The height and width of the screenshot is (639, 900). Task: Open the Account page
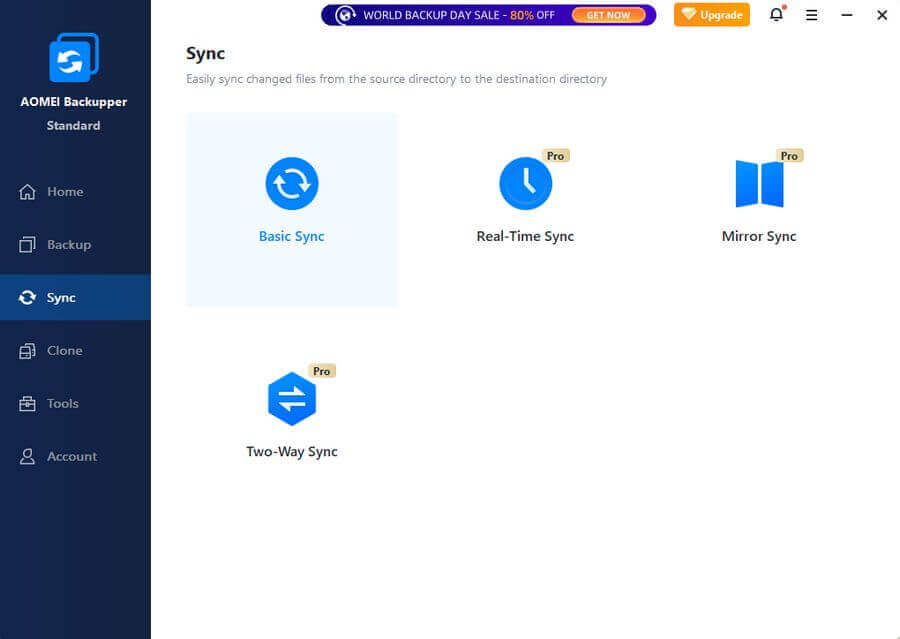(x=71, y=457)
